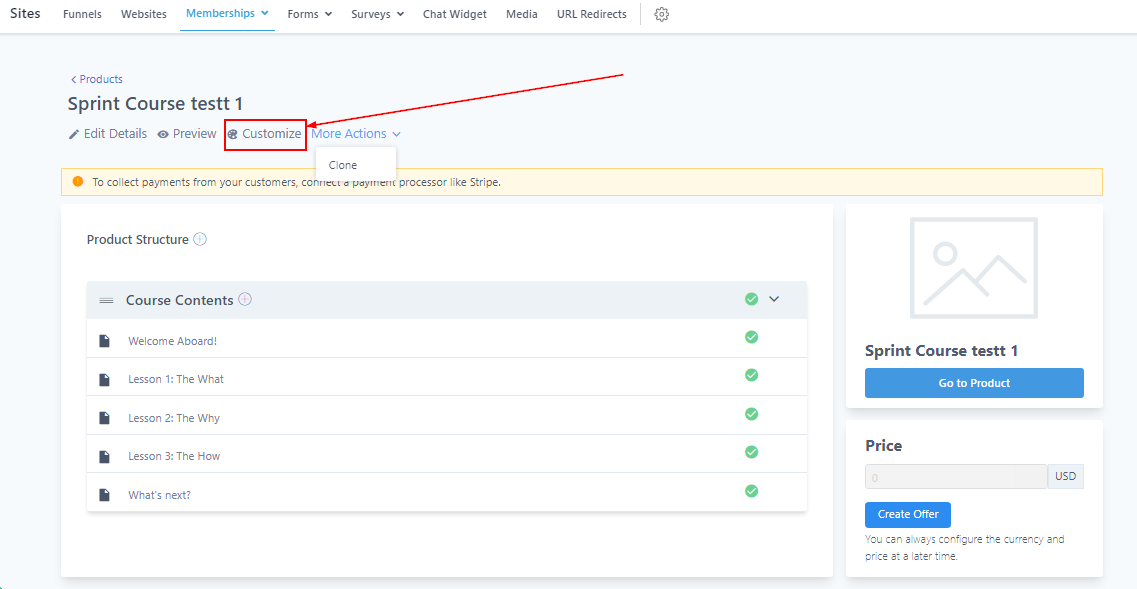Toggle the green check for What's next?
Screen dimensions: 1137x589
click(751, 491)
